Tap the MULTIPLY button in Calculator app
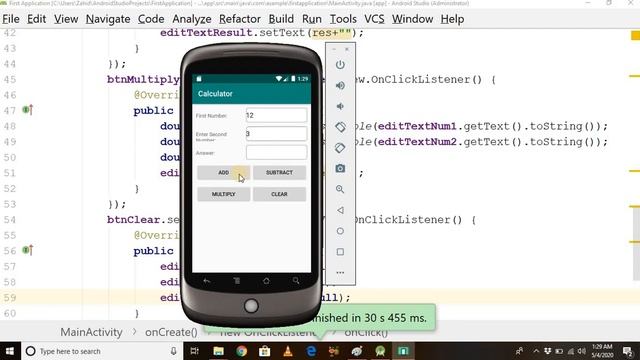The image size is (640, 360). pos(224,194)
